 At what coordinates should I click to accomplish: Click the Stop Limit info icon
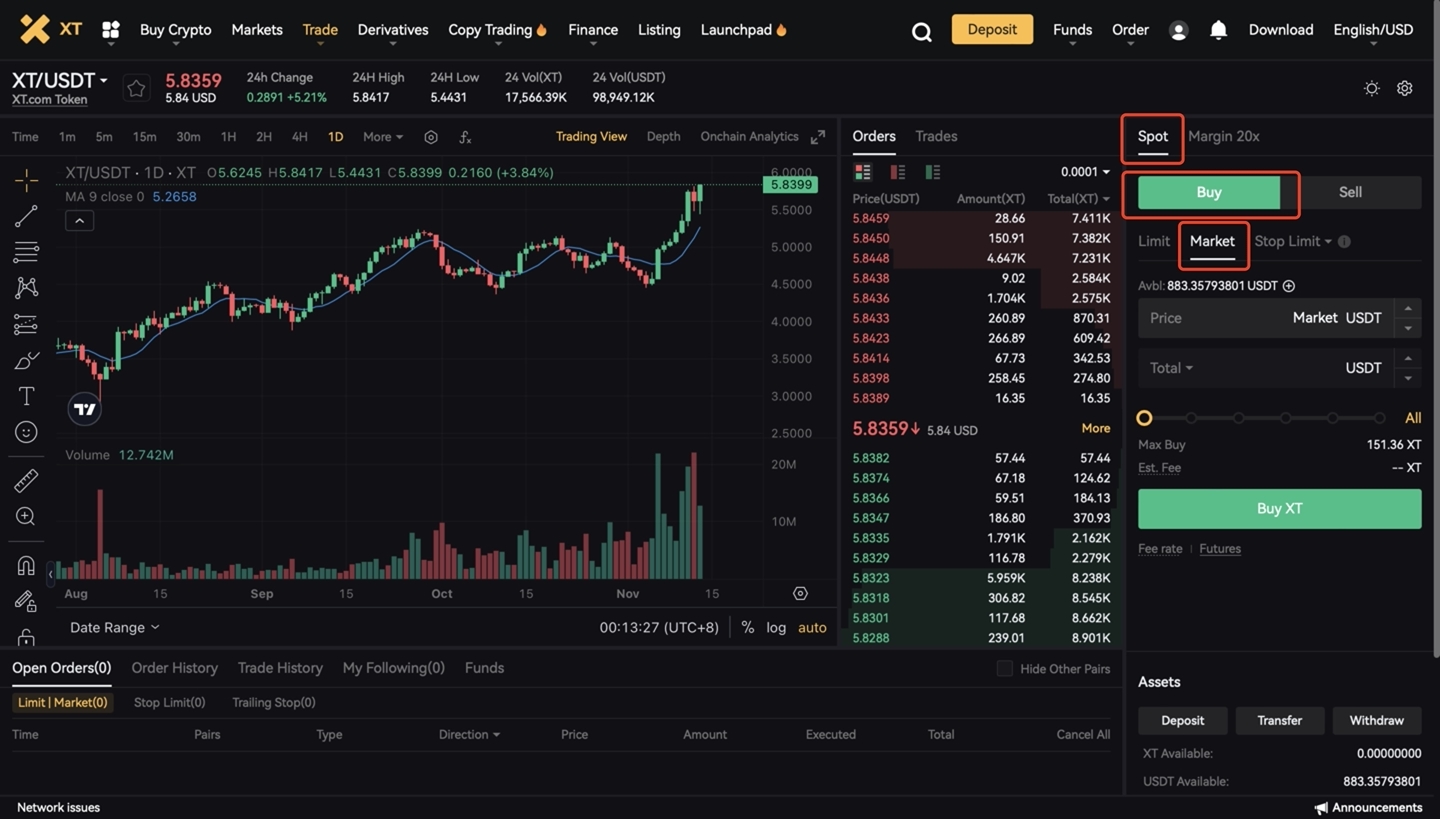click(1344, 241)
